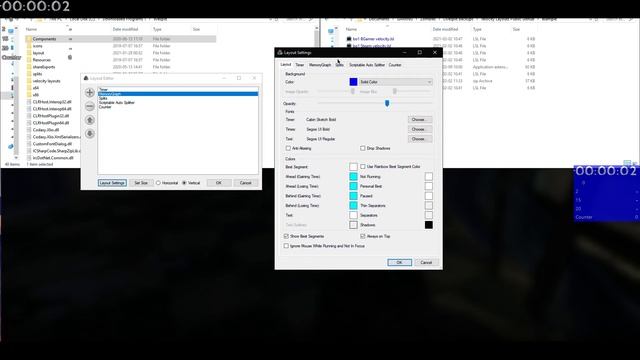Click Choose button for Times font
The image size is (640, 360).
tap(419, 129)
